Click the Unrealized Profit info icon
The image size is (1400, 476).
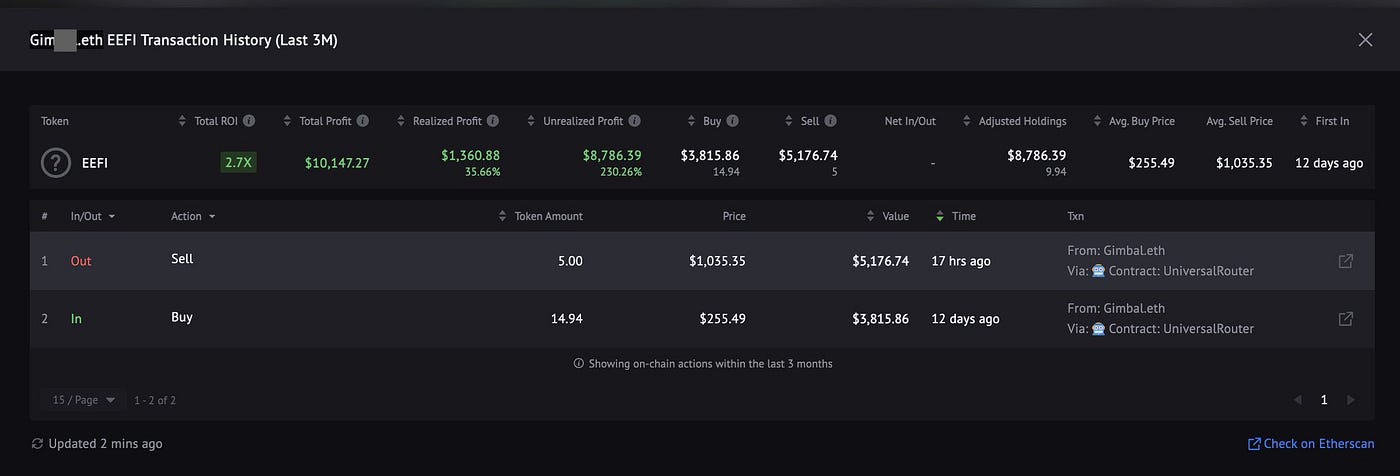point(635,121)
